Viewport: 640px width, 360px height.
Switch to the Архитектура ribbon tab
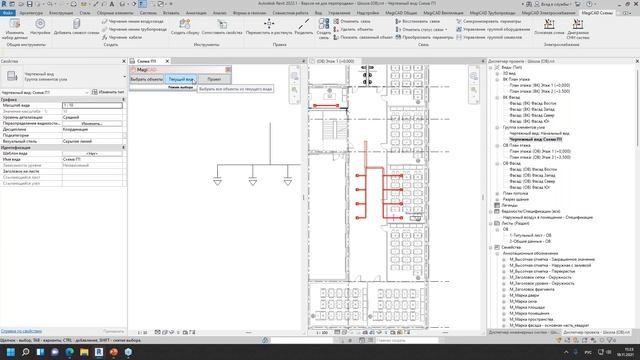click(x=31, y=13)
